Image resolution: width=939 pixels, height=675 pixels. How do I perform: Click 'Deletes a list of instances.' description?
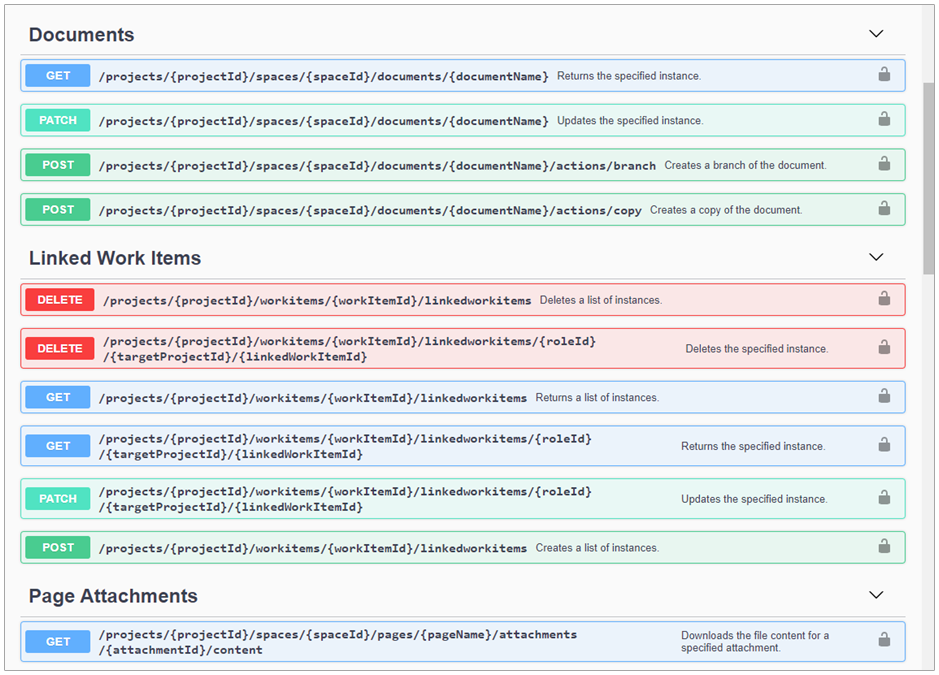(601, 300)
